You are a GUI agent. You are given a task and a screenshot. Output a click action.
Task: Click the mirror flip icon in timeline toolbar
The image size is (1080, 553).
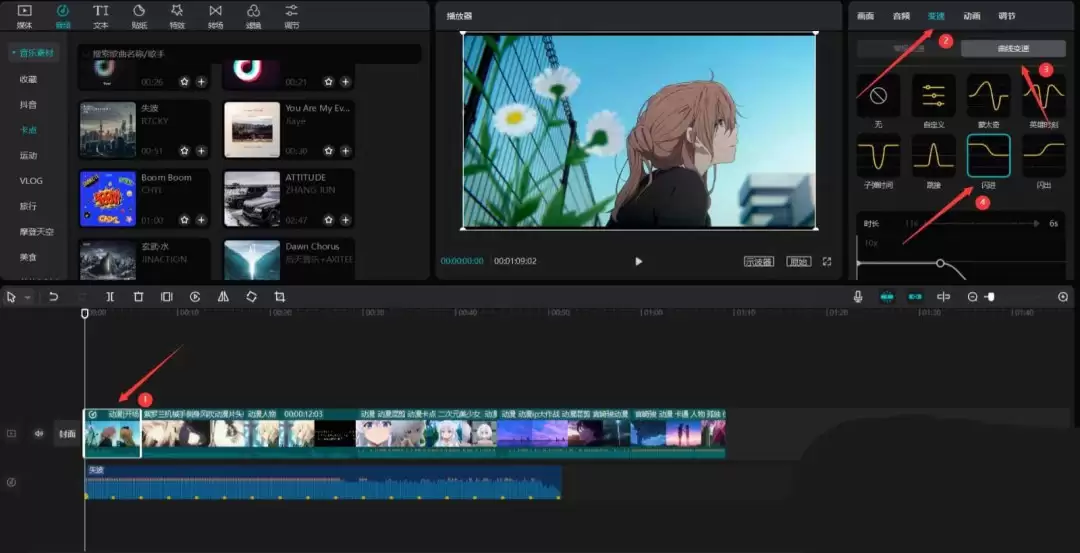coord(223,297)
